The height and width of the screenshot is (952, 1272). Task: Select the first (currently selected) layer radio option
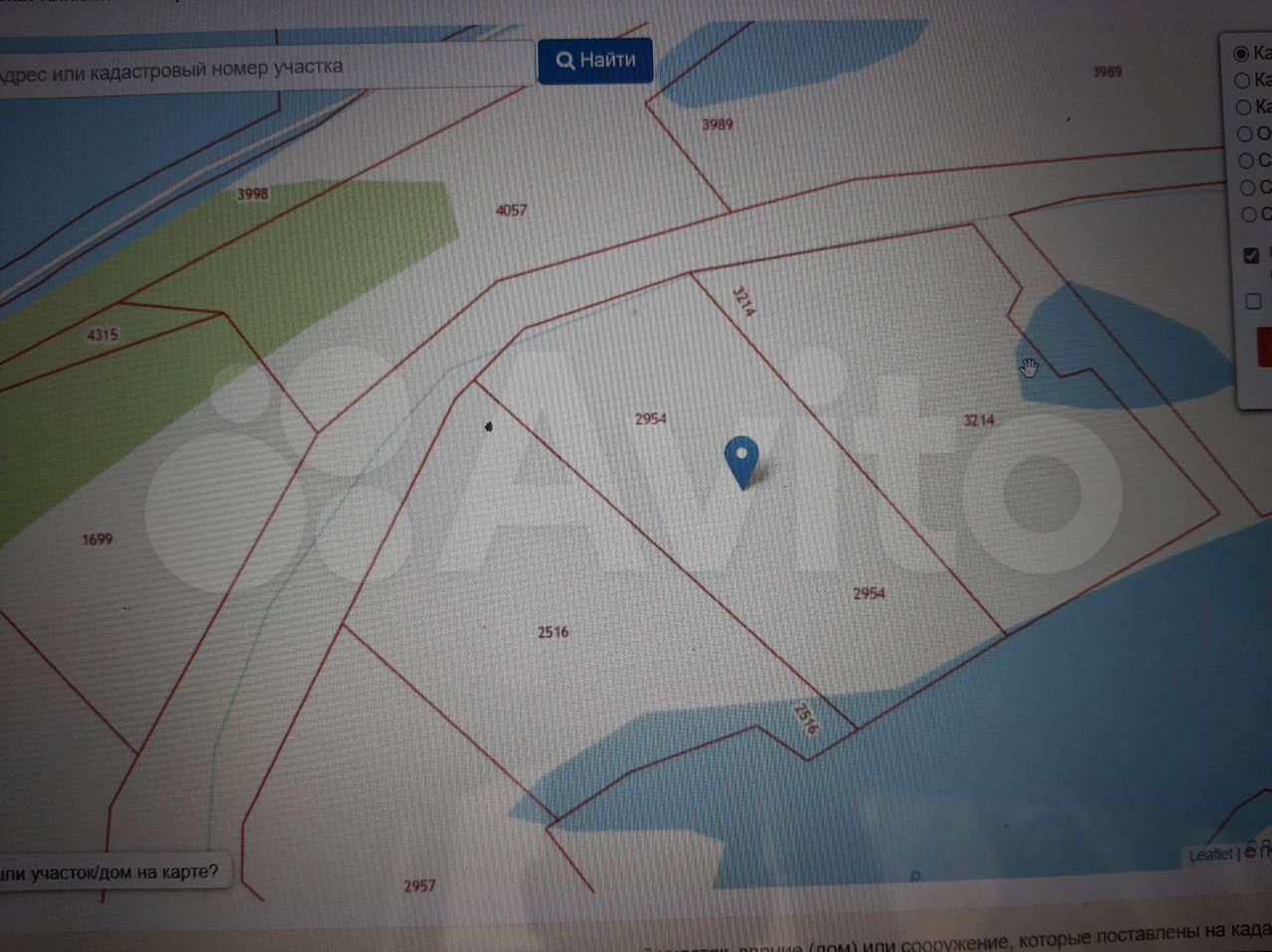[x=1241, y=54]
